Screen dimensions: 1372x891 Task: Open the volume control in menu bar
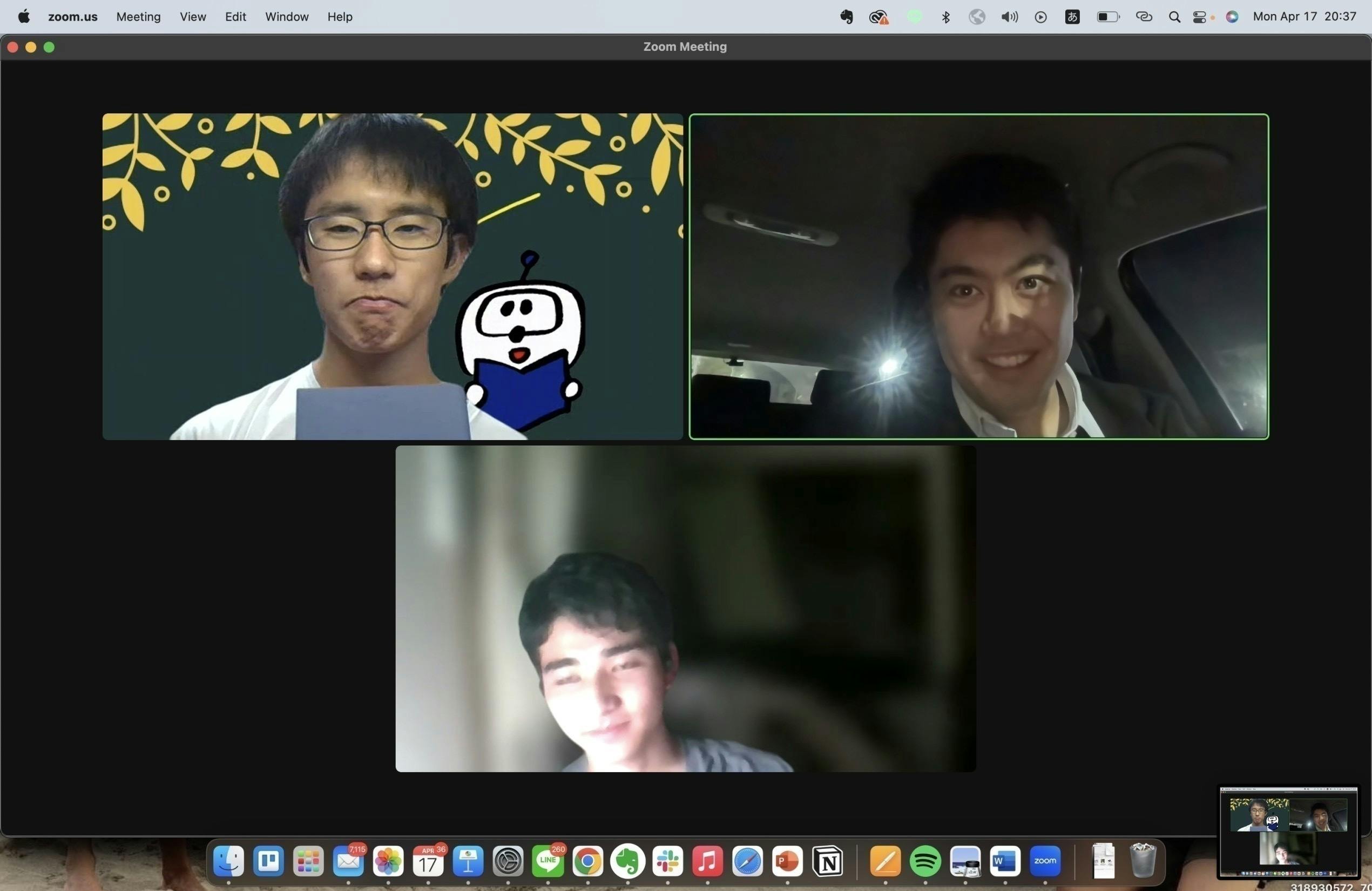(x=1009, y=17)
